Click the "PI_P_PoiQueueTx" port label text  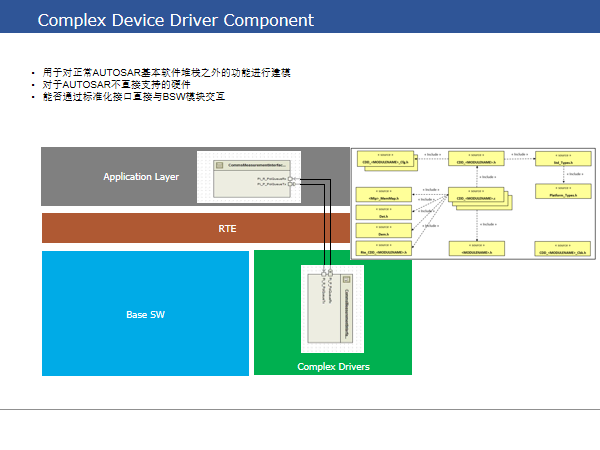click(x=271, y=184)
